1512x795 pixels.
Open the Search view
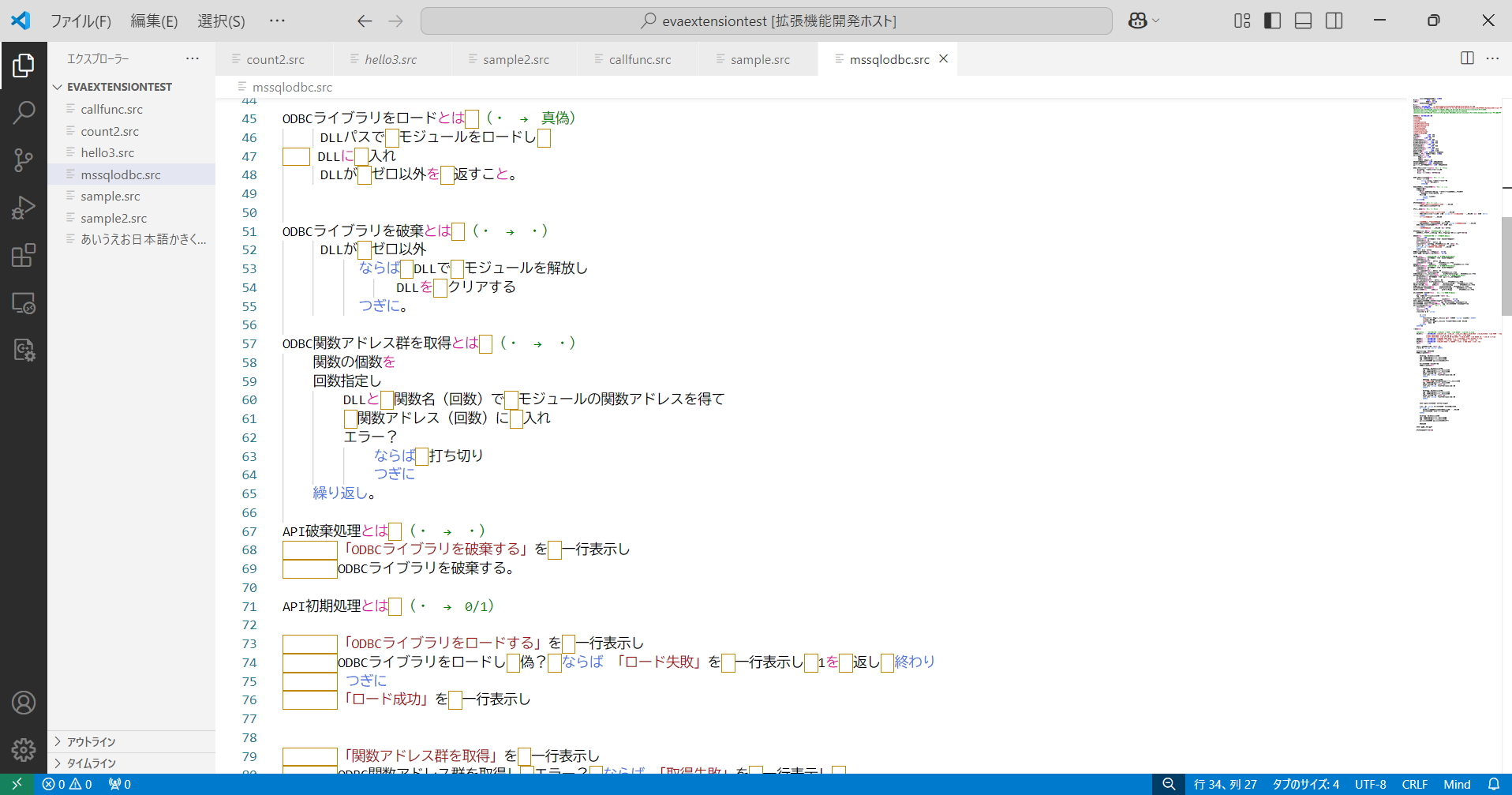23,113
